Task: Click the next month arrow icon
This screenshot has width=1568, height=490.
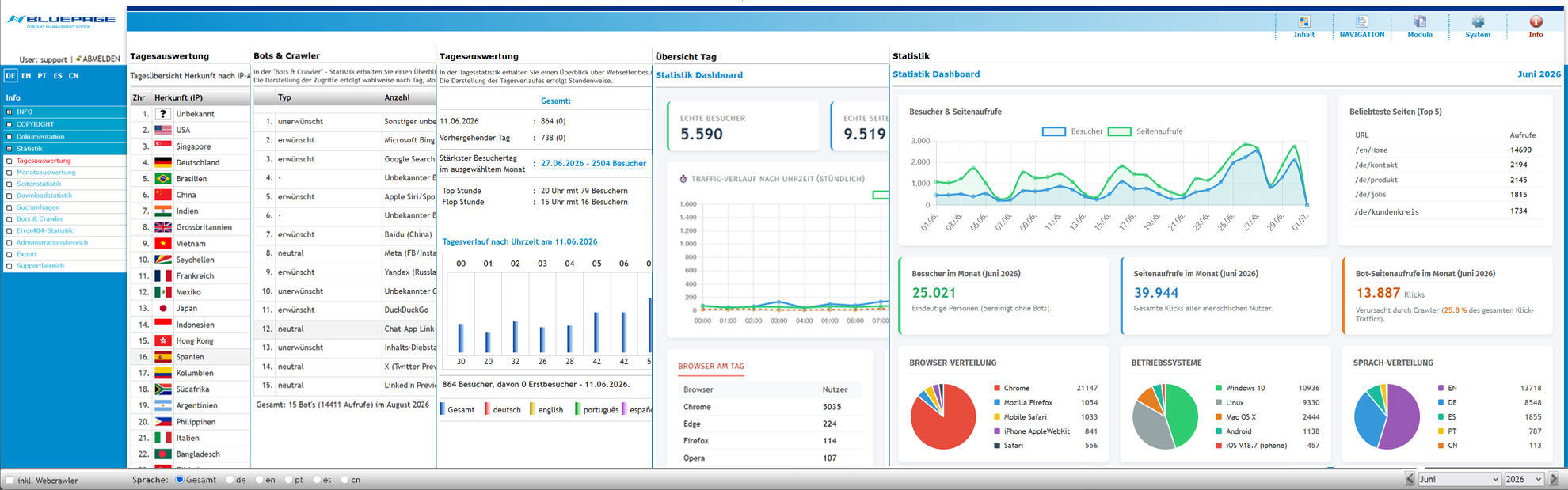Action: [1553, 479]
